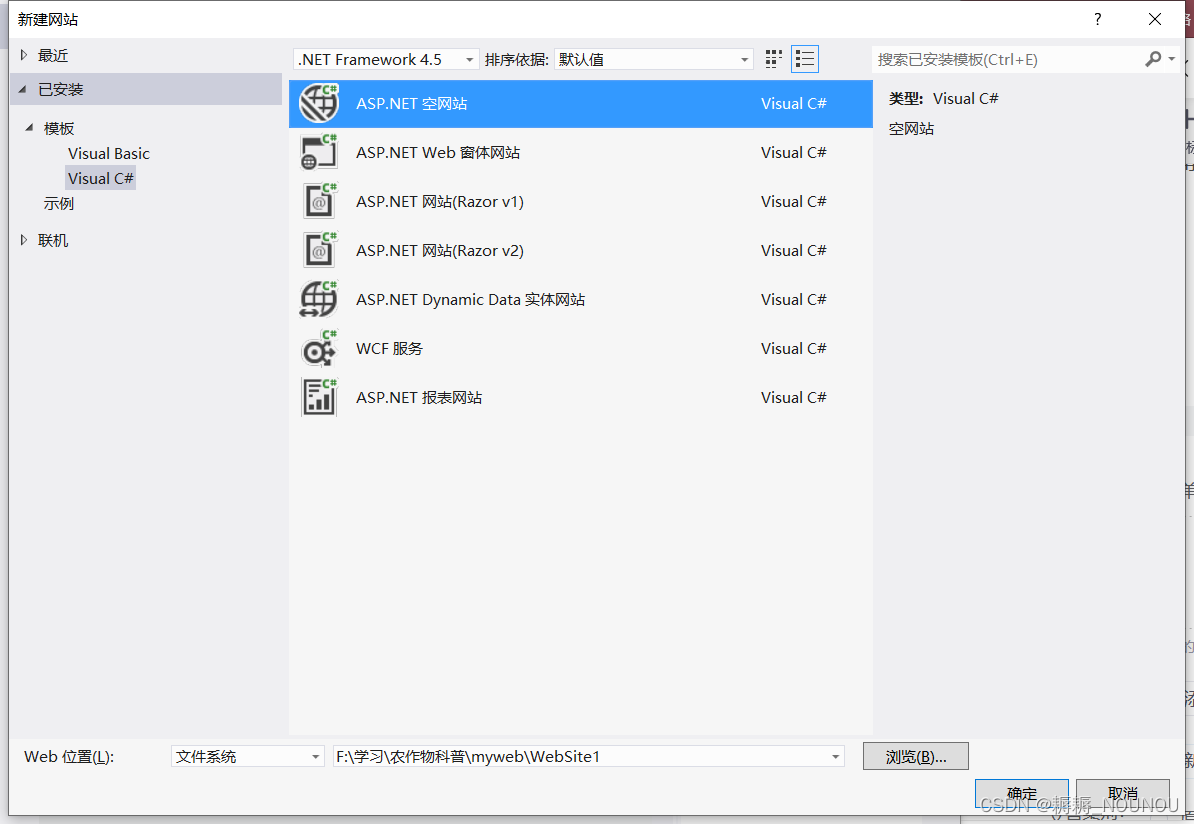Screen dimensions: 1194x824
Task: Close the 新建网站 dialog
Action: coord(1154,19)
